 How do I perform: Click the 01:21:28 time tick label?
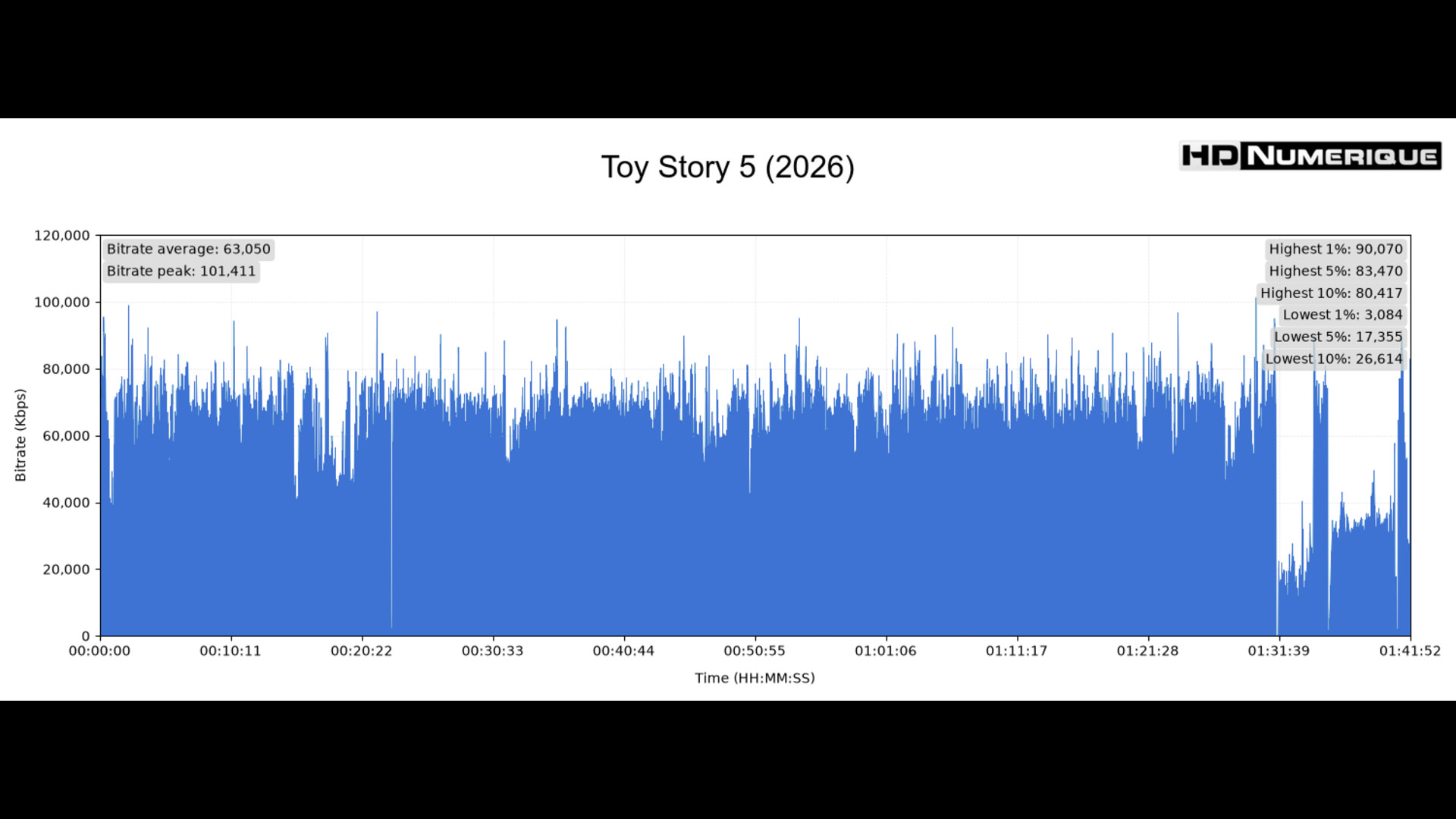coord(1148,651)
